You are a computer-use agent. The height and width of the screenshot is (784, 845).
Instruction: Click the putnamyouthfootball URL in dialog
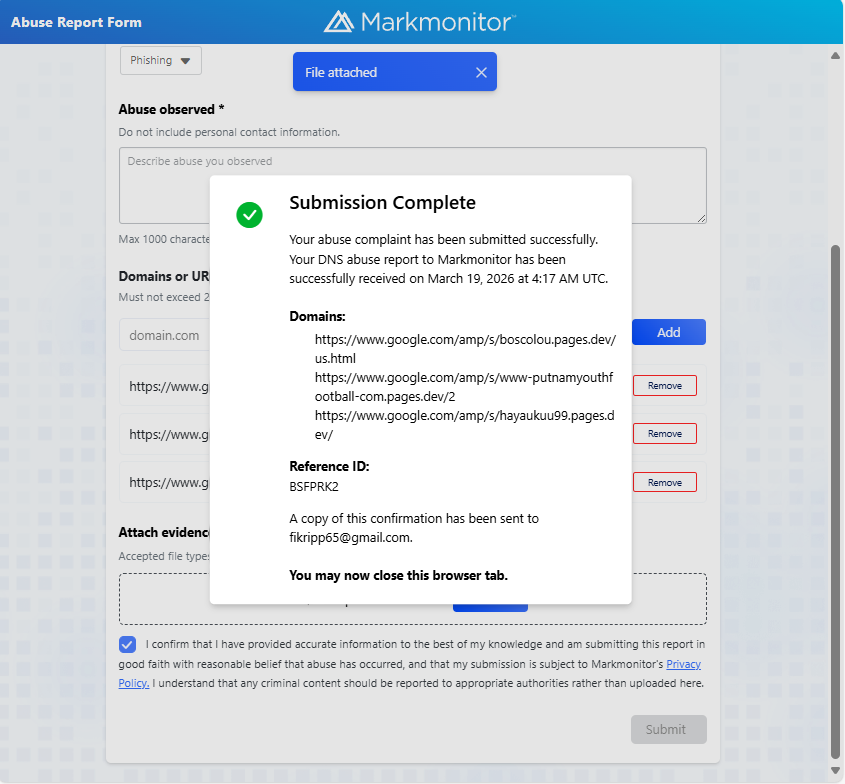(464, 387)
